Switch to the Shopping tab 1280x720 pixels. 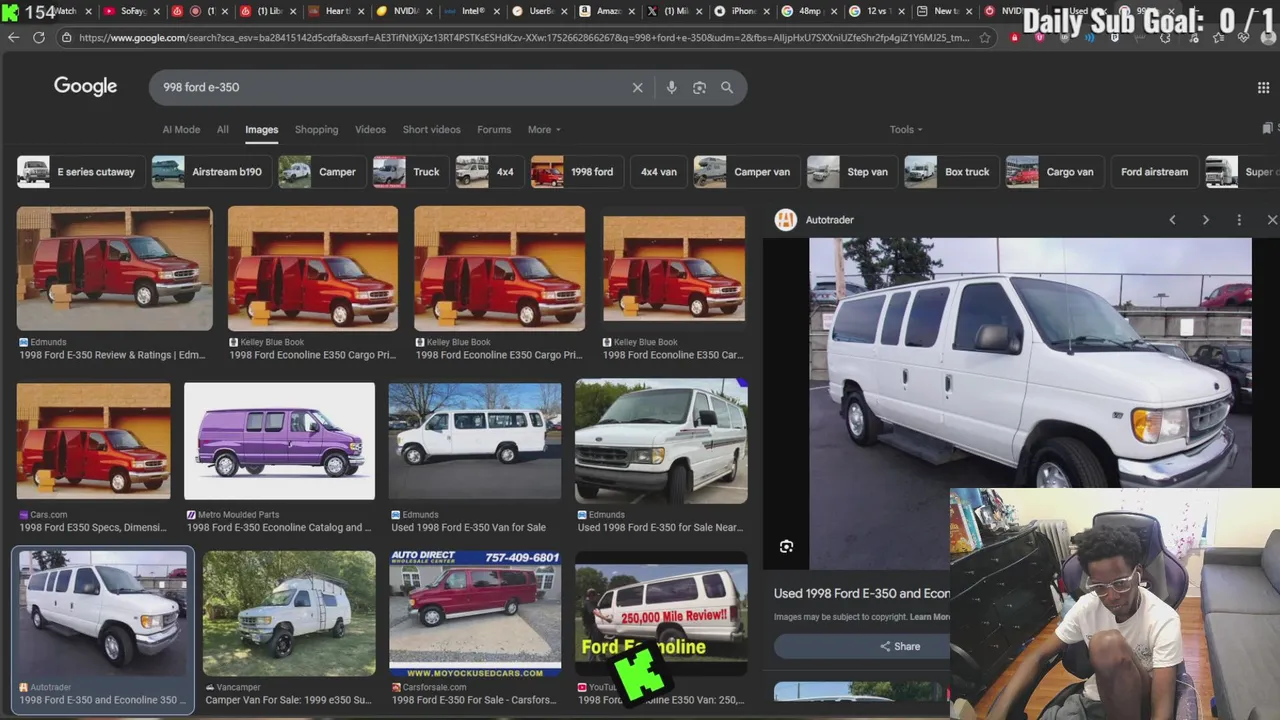pyautogui.click(x=316, y=130)
